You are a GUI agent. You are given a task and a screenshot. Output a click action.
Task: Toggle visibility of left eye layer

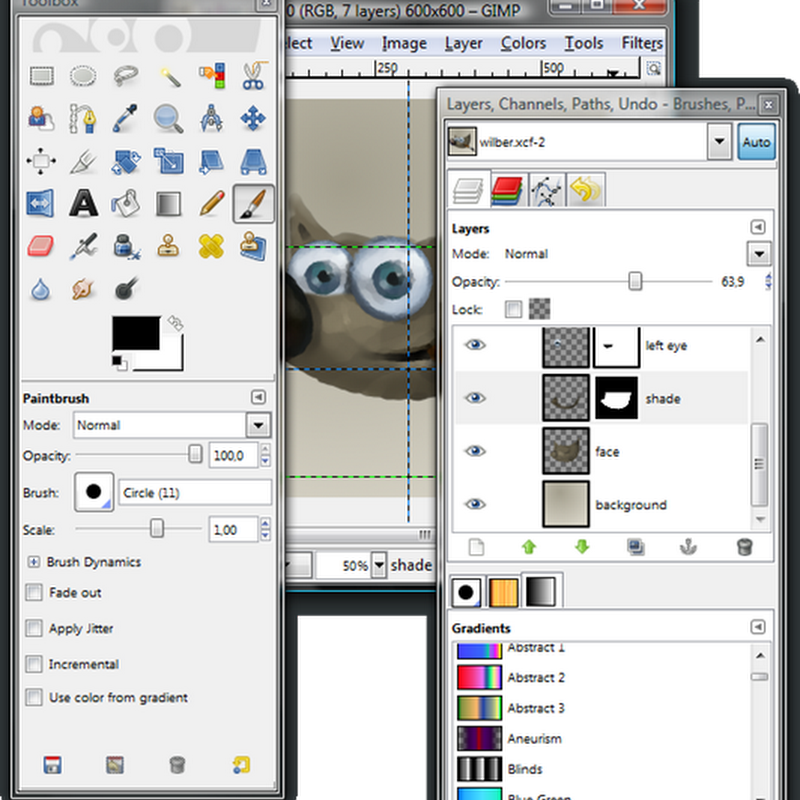pyautogui.click(x=475, y=345)
